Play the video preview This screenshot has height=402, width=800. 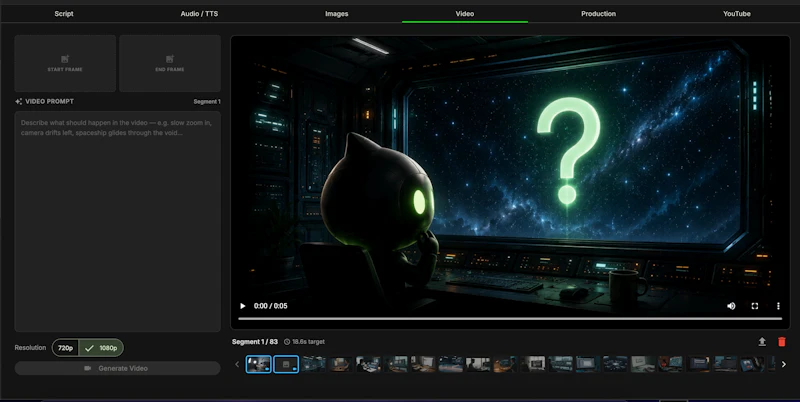(x=243, y=306)
